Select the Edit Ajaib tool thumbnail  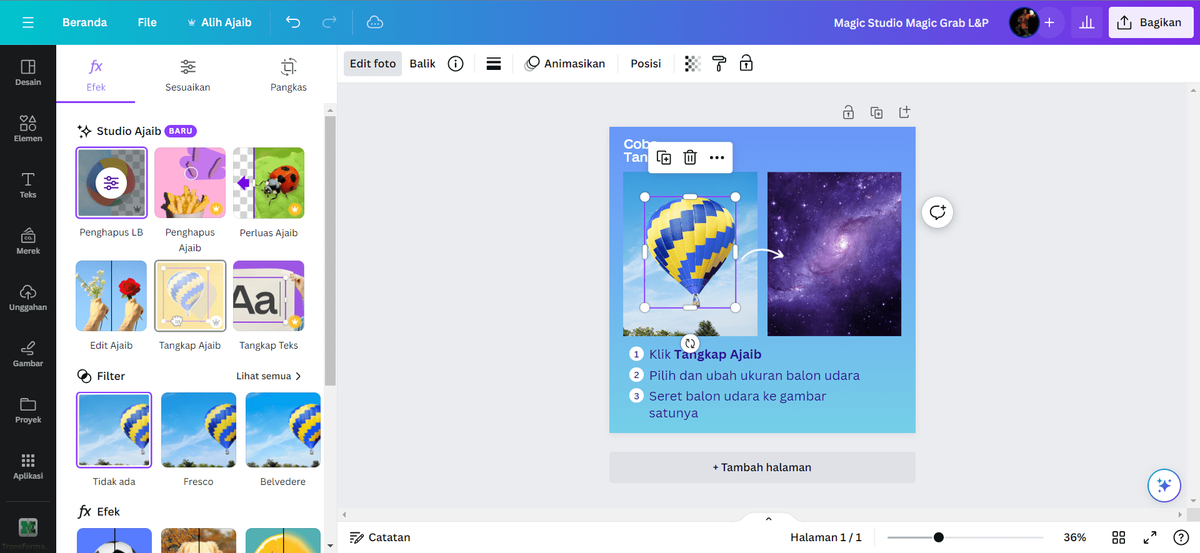click(111, 296)
